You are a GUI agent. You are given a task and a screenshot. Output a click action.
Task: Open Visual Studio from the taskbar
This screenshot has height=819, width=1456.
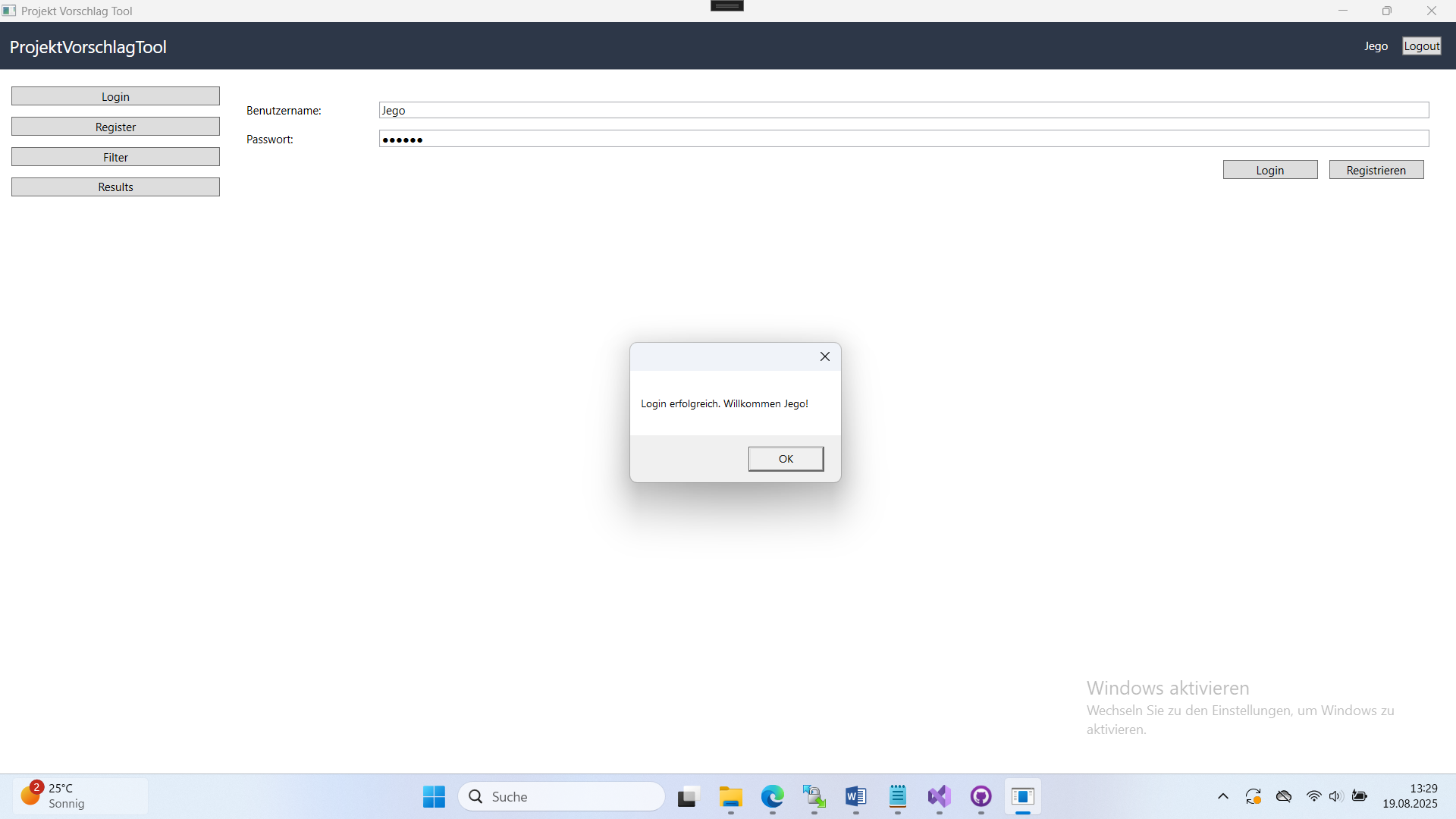point(938,796)
